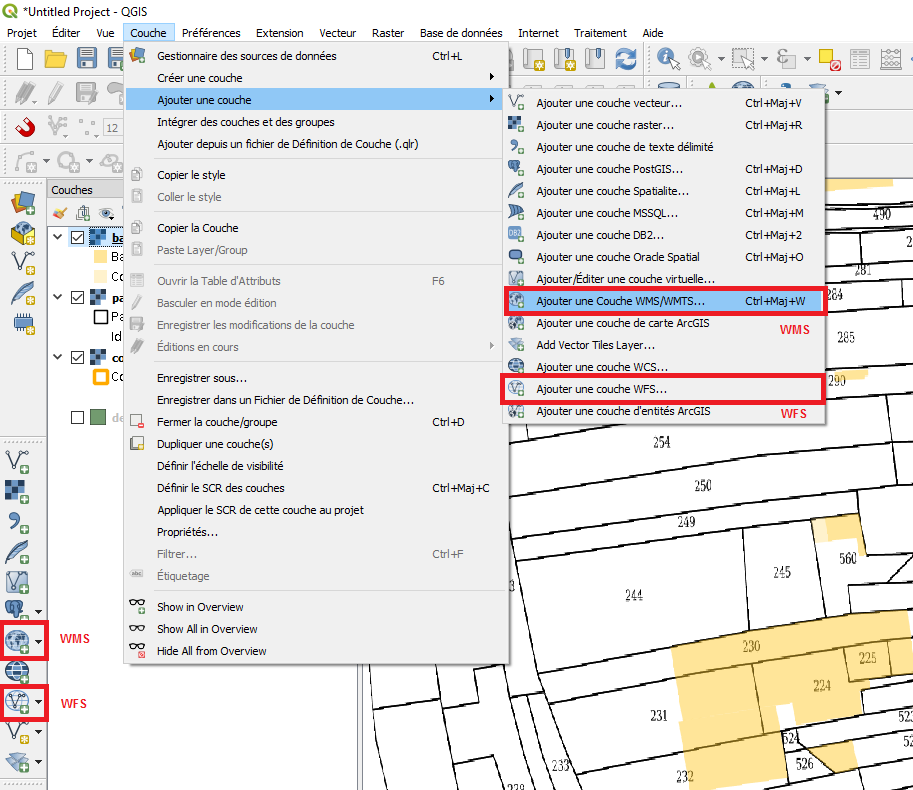The height and width of the screenshot is (790, 913).
Task: Choose 'Définir le SCR des couches' entry
Action: 316,488
